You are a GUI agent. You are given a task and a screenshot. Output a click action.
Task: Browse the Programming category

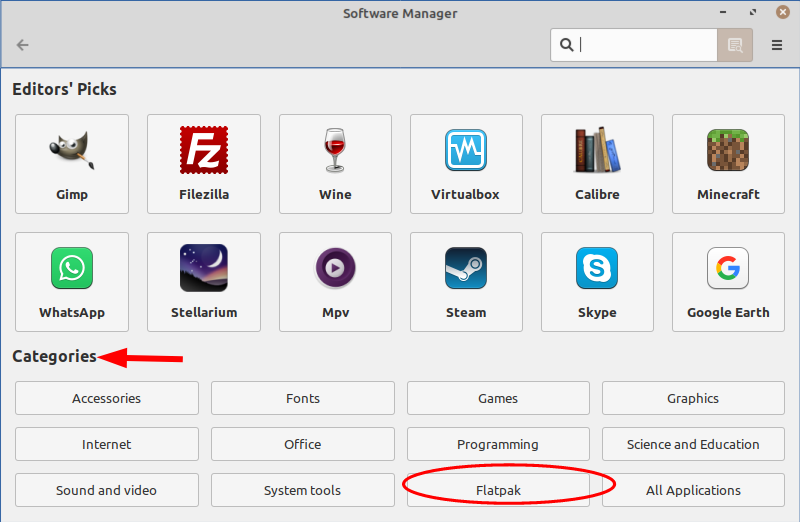pos(498,444)
